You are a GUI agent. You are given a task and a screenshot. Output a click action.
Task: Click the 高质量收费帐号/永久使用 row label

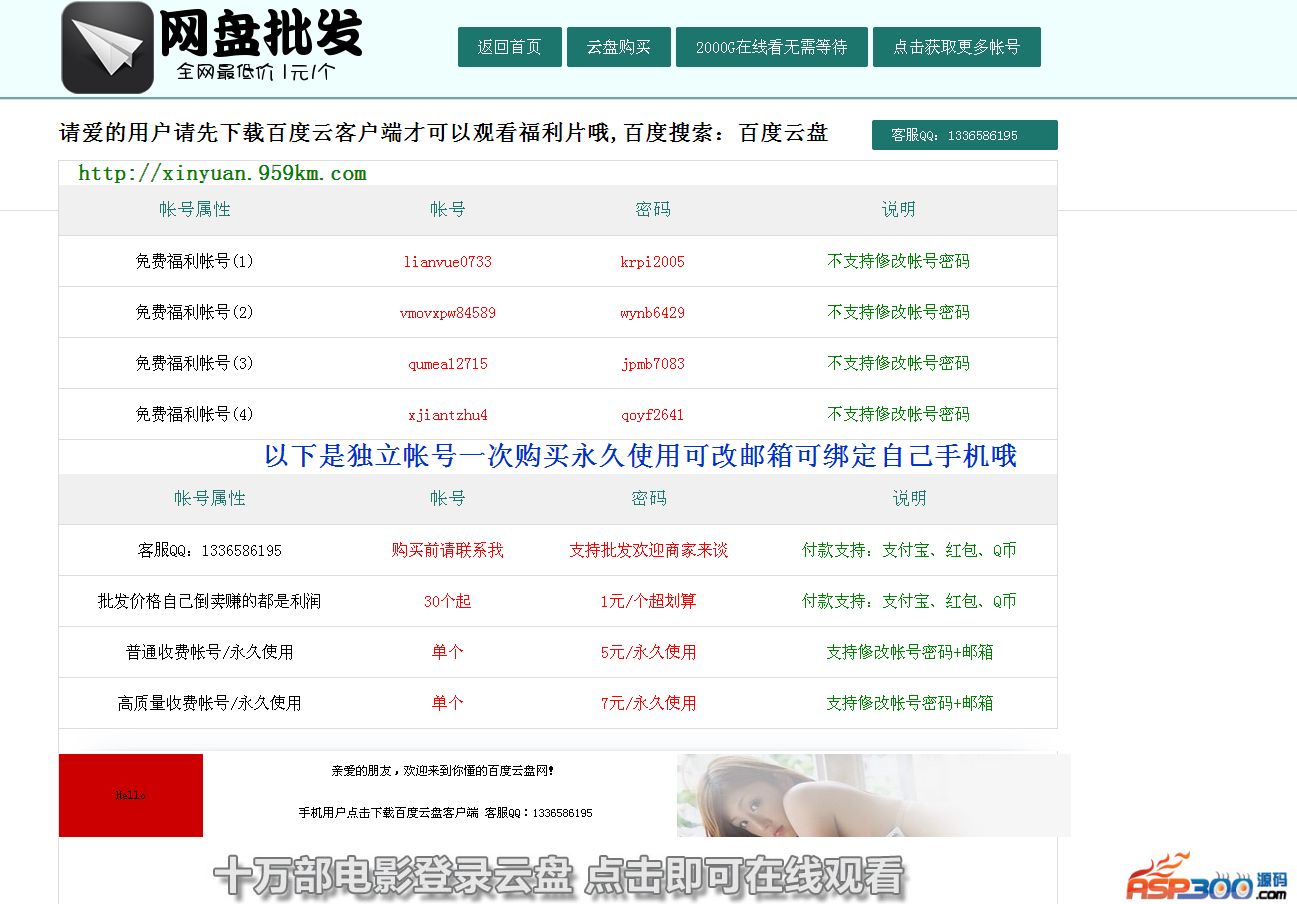(210, 703)
